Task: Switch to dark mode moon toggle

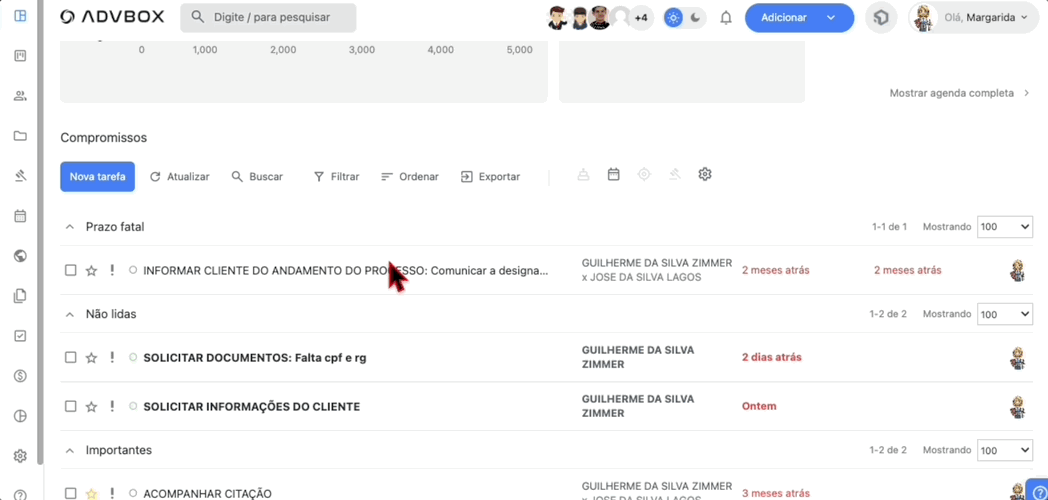Action: coord(696,18)
